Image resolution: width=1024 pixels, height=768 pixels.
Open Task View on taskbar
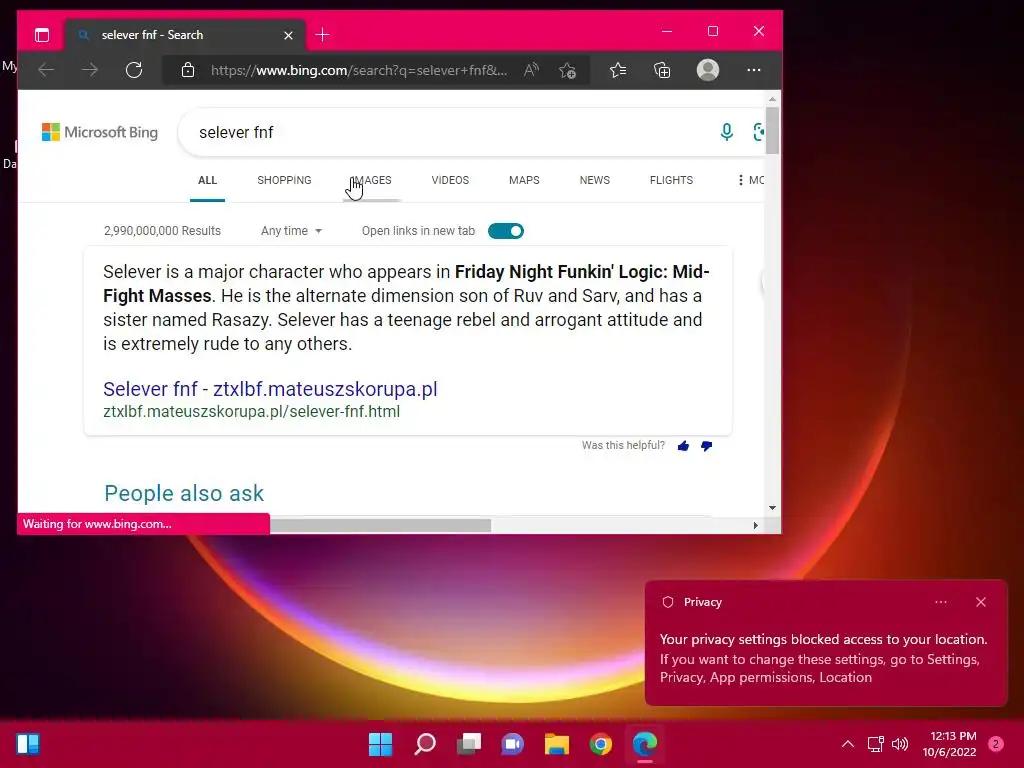tap(469, 744)
